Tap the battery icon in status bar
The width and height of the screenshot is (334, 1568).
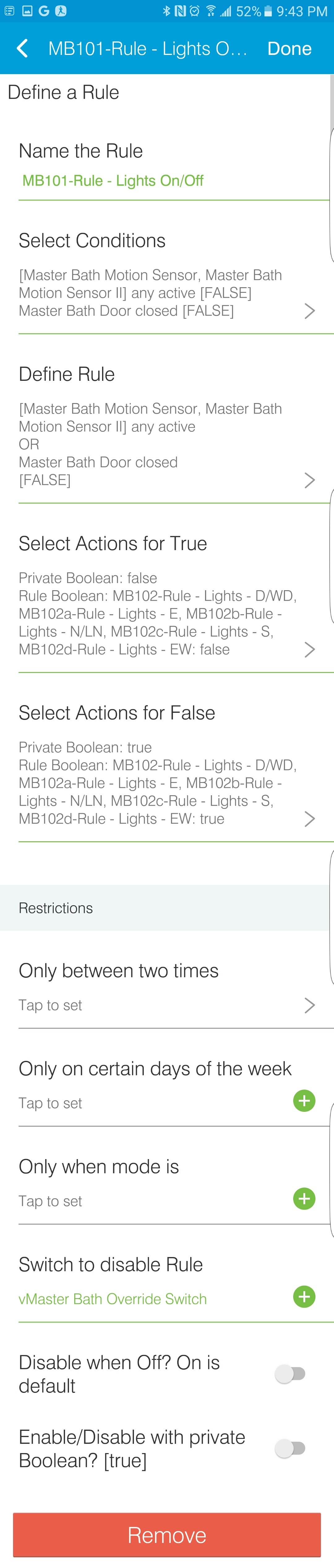(x=268, y=11)
